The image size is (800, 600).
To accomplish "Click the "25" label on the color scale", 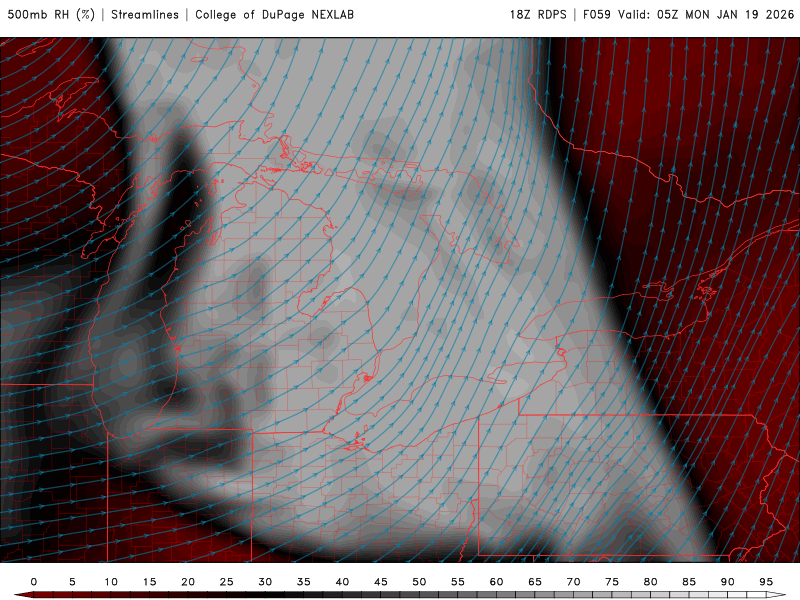I will pyautogui.click(x=227, y=582).
